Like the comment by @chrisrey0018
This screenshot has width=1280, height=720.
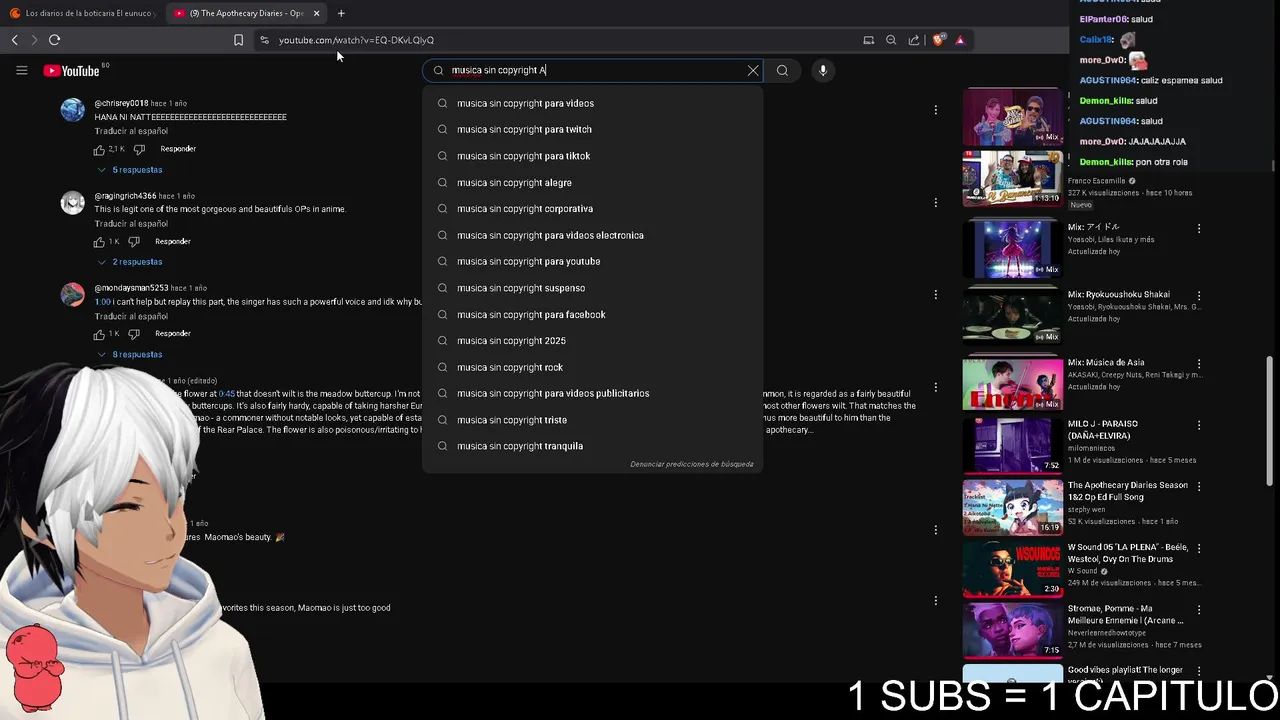coord(100,149)
